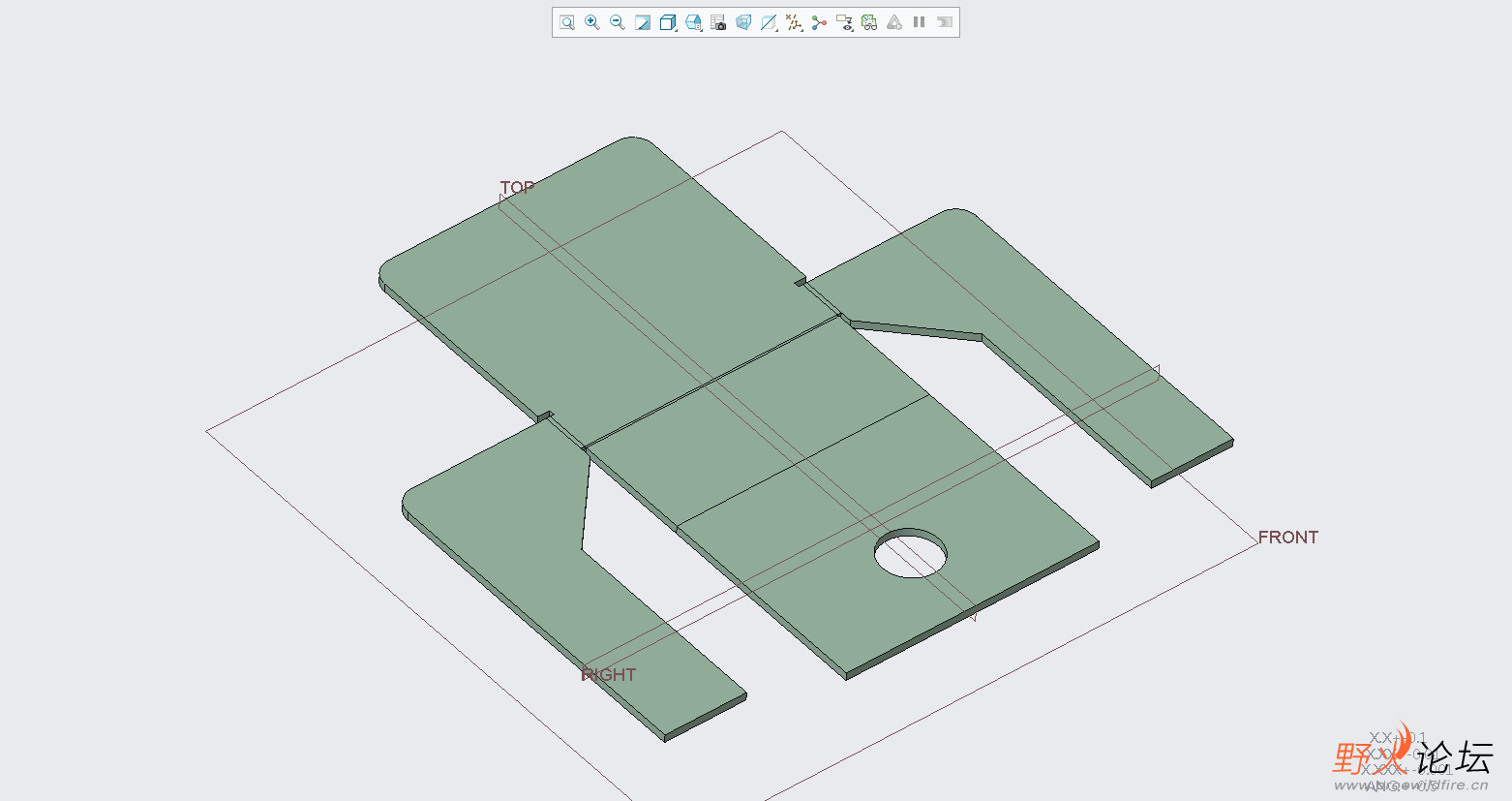
Task: Click the green icon with glasses
Action: click(x=869, y=22)
